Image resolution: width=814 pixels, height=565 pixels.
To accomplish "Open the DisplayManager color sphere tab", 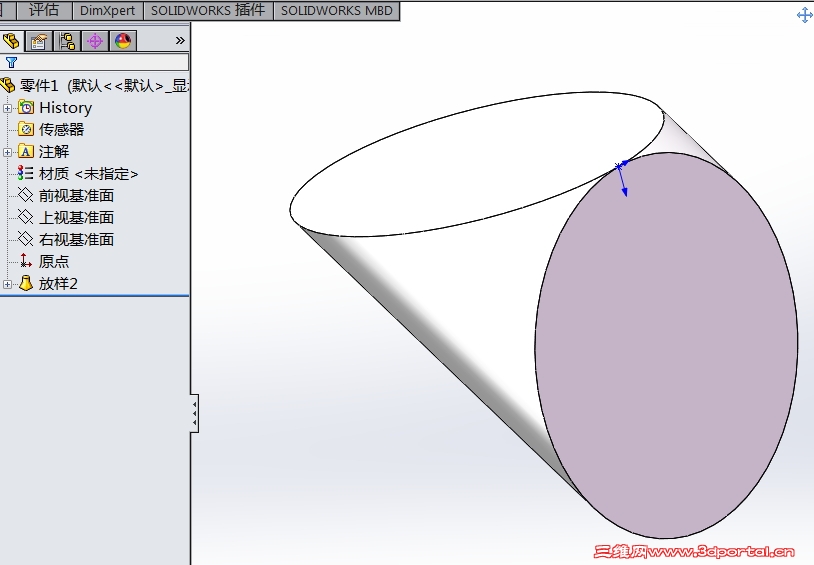I will click(123, 41).
